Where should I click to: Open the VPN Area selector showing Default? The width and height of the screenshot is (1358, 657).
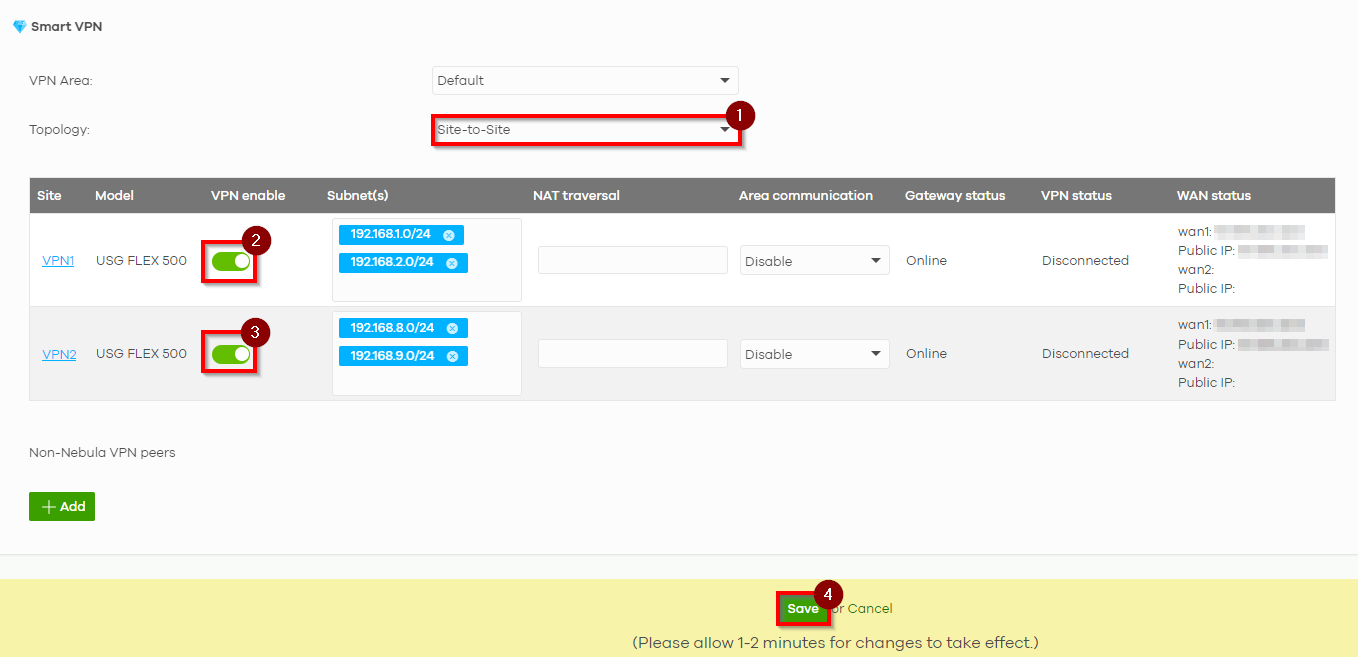tap(585, 80)
